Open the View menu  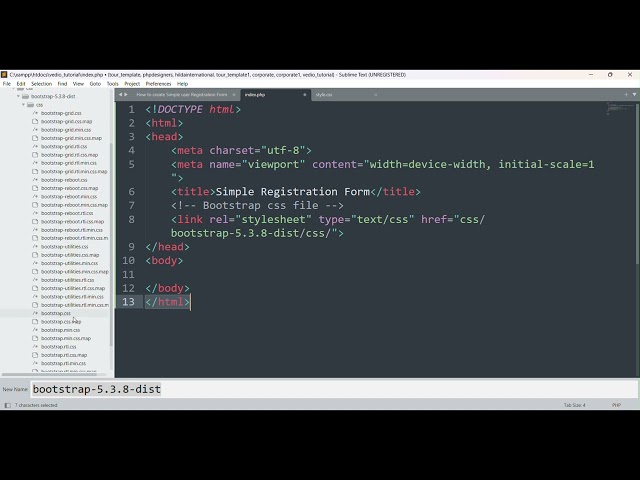pyautogui.click(x=78, y=84)
